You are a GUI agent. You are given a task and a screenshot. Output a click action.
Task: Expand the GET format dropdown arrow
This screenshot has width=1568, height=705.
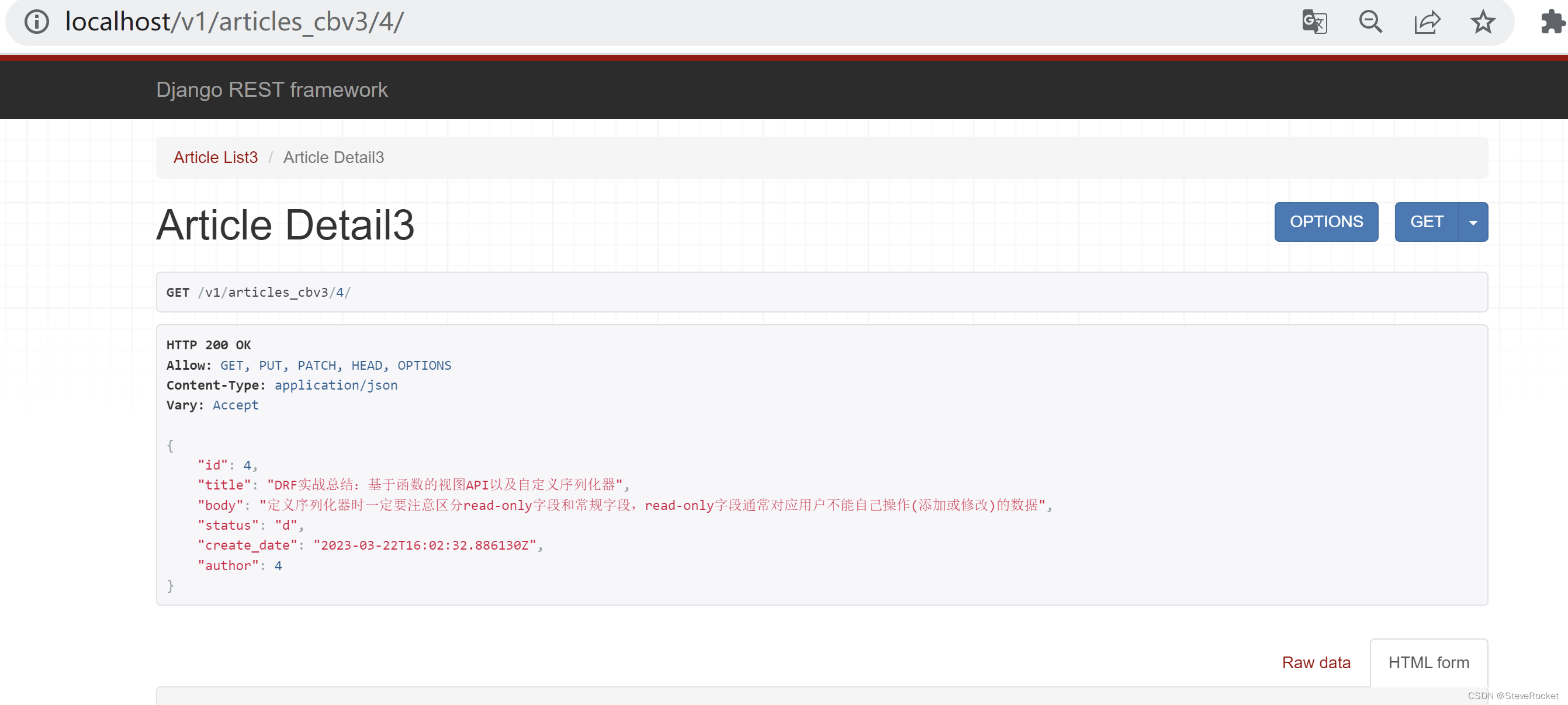1473,221
